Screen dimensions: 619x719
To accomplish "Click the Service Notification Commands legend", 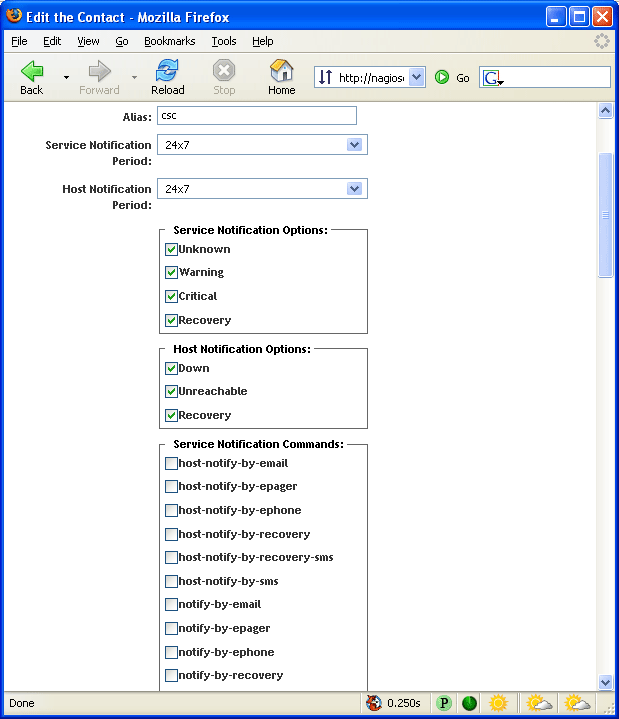I will tap(259, 444).
